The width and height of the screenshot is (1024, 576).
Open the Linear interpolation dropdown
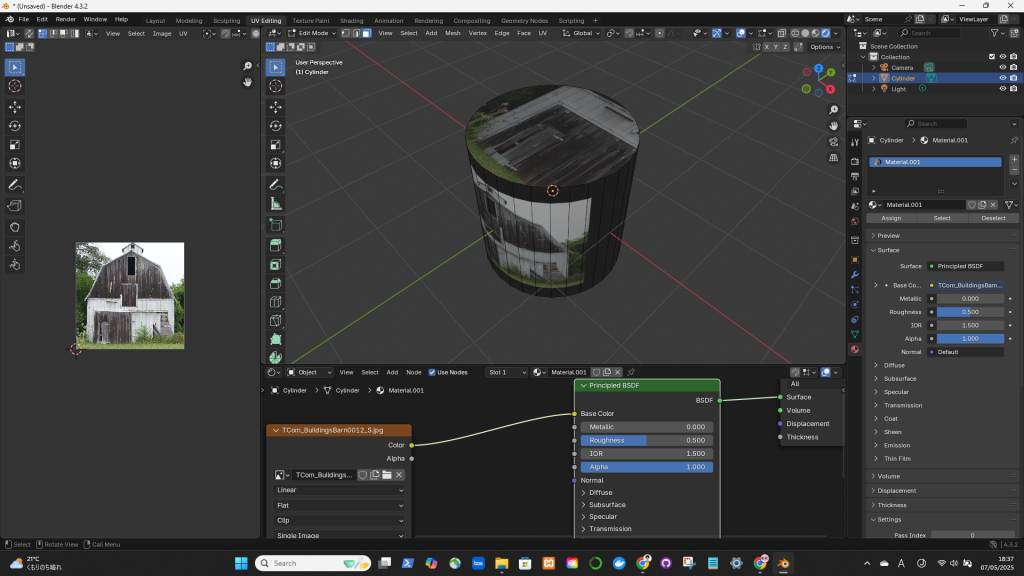coord(340,490)
